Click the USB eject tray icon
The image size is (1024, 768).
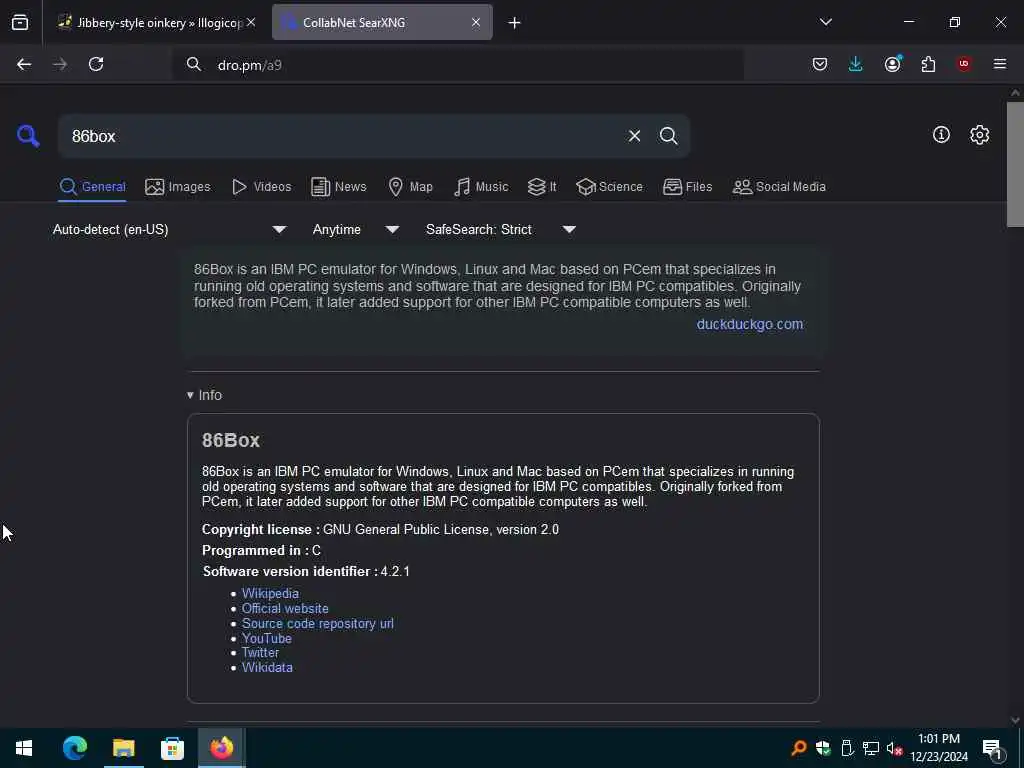(x=847, y=748)
